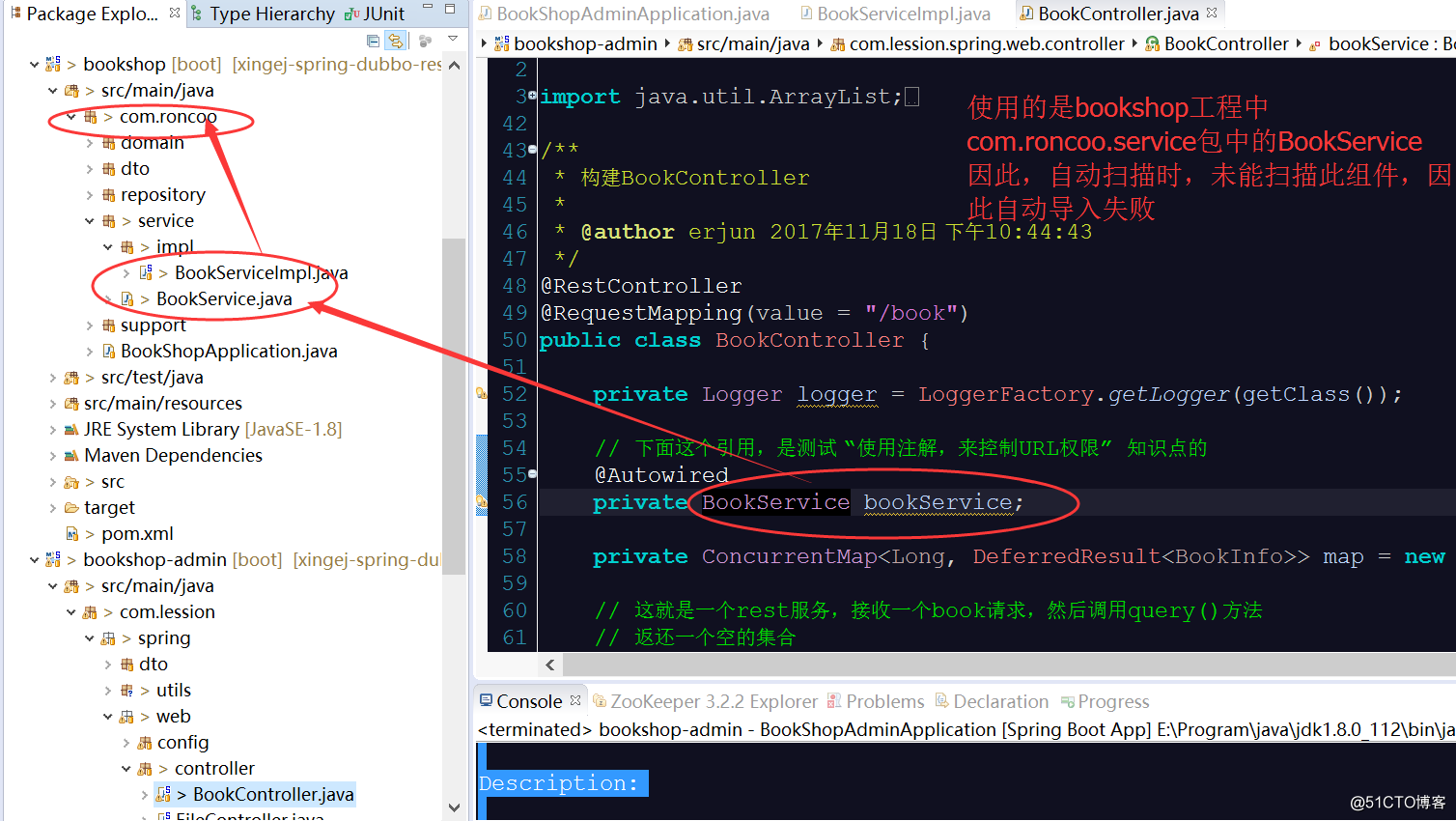Click the src/main/resources folder icon
1456x821 pixels.
(x=71, y=404)
